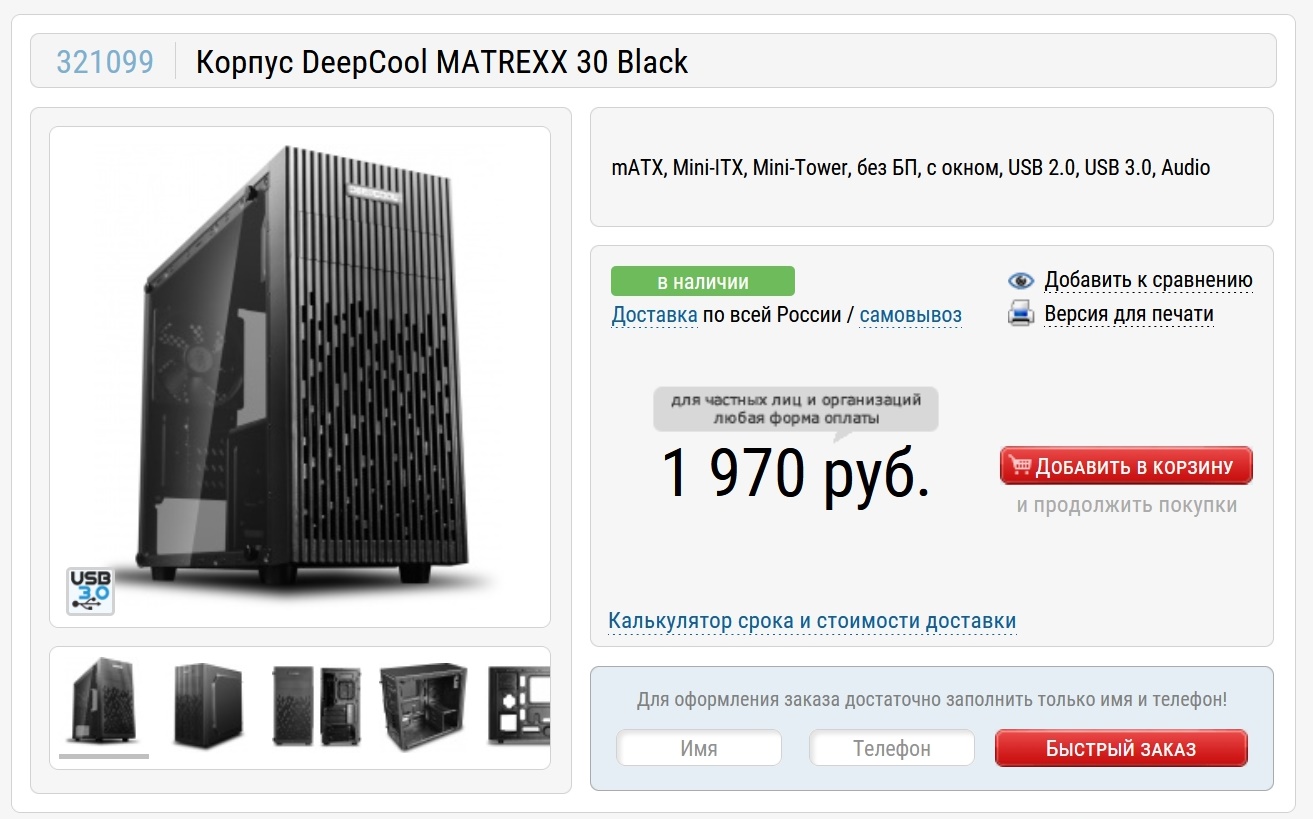The image size is (1313, 819).
Task: Add item with Добавить в корзину button
Action: coord(1126,466)
